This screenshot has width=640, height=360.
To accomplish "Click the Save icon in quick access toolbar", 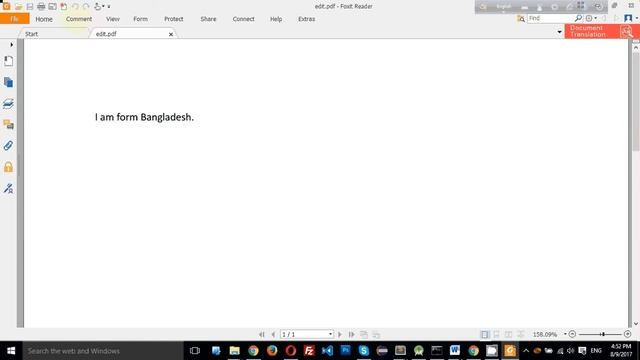I will (30, 6).
